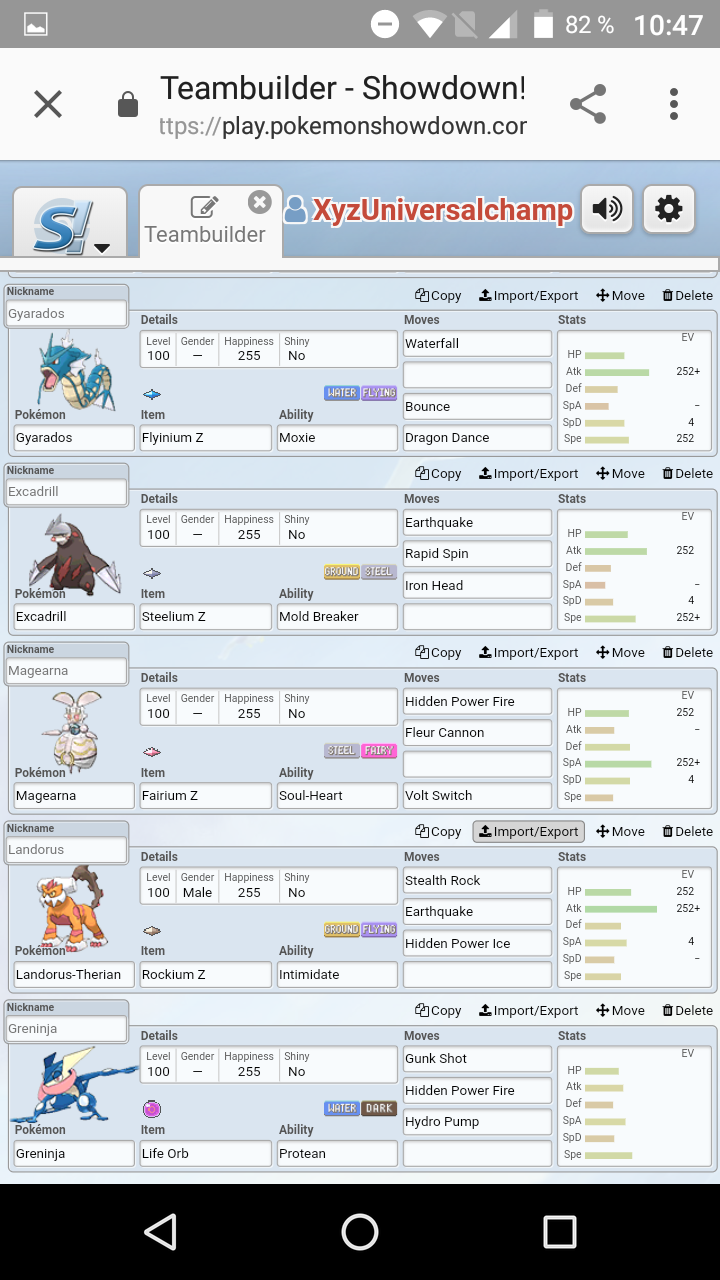Open the Showdown main menu logo dropdown

coord(70,222)
